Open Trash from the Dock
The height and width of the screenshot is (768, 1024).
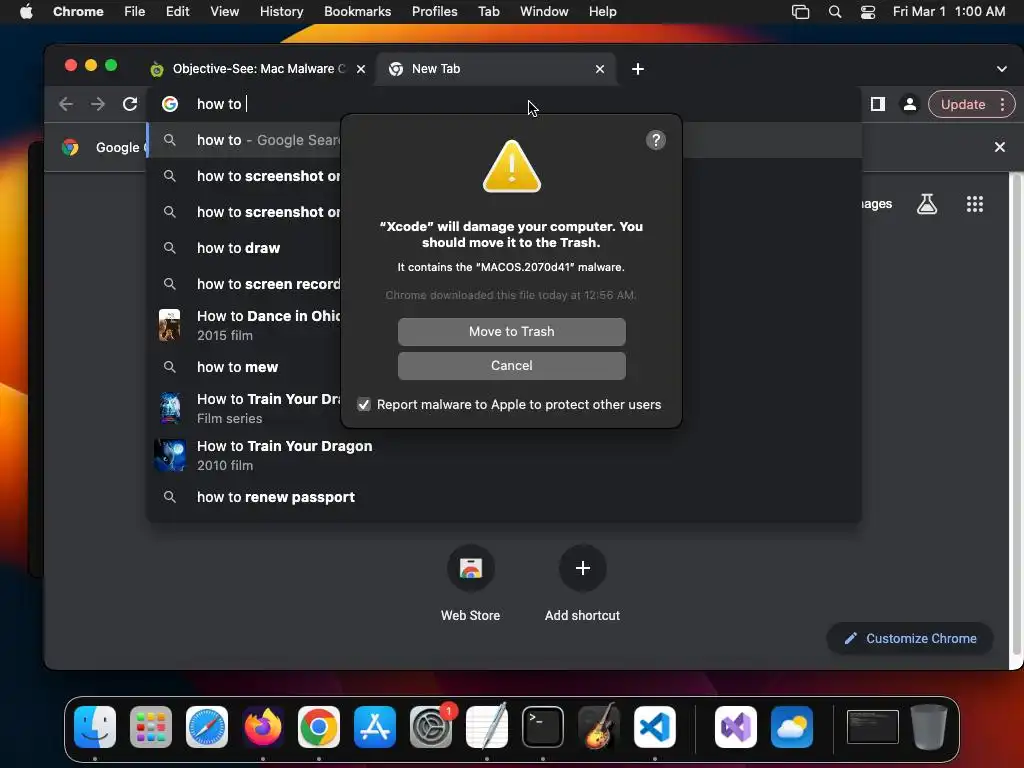[x=929, y=726]
